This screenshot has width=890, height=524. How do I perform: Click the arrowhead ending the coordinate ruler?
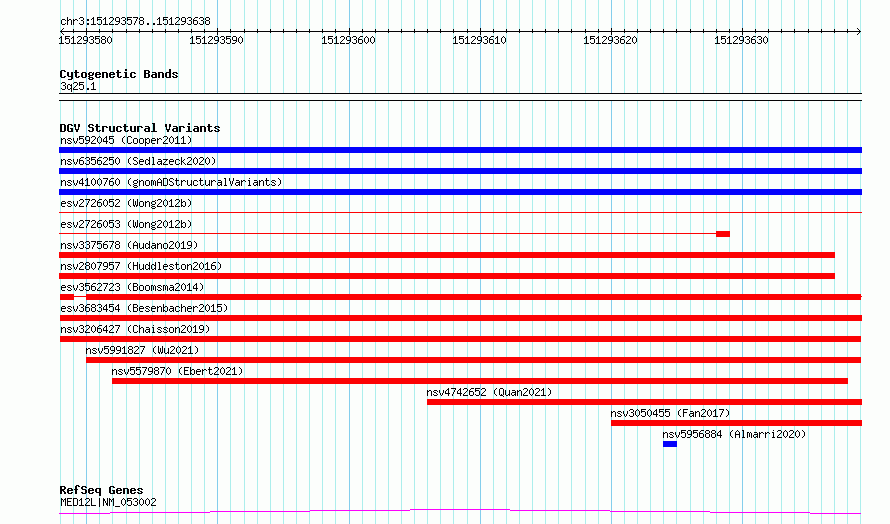pos(859,31)
